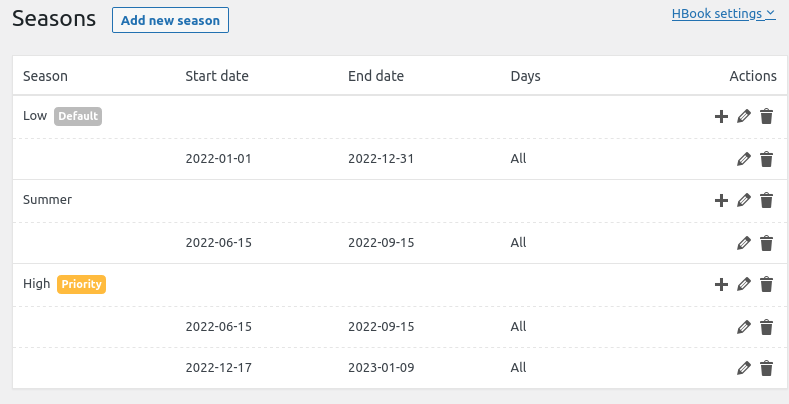
Task: Delete the 2022-01-01 to 2022-12-31 date range
Action: click(x=766, y=158)
